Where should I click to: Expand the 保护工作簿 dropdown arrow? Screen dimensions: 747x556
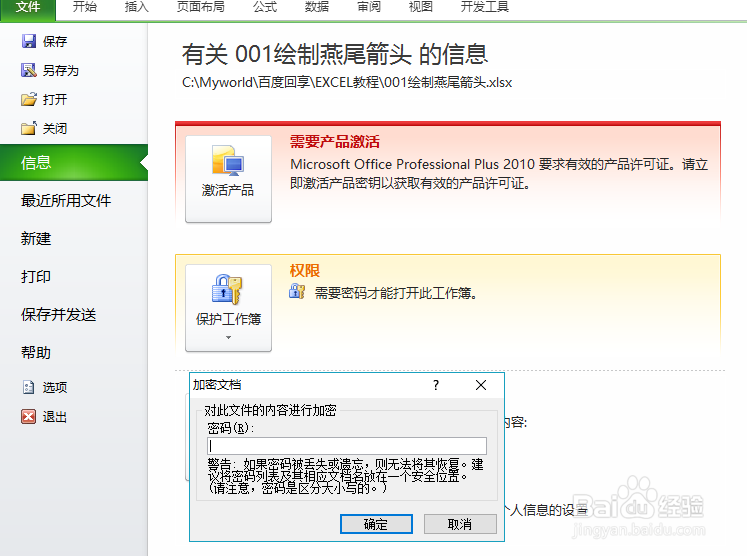(229, 337)
